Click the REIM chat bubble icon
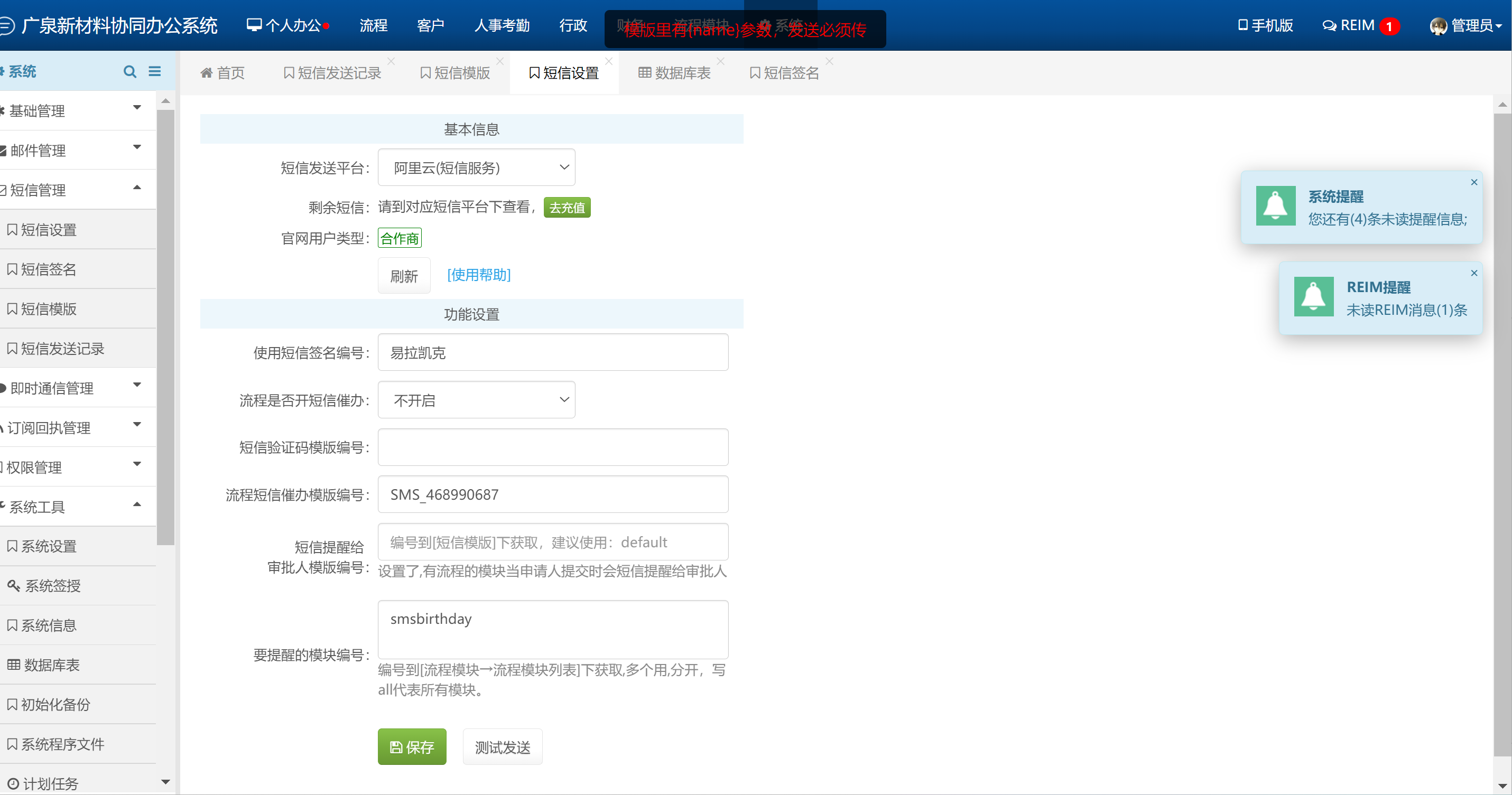The image size is (1512, 795). 1329,26
